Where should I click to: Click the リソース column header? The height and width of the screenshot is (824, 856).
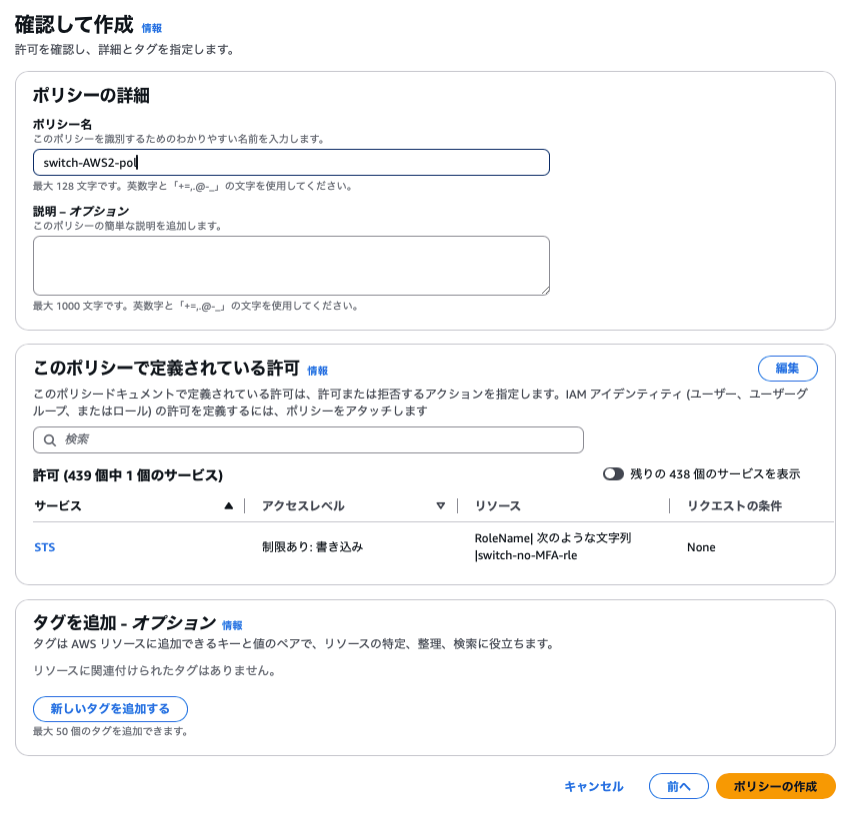click(x=498, y=506)
